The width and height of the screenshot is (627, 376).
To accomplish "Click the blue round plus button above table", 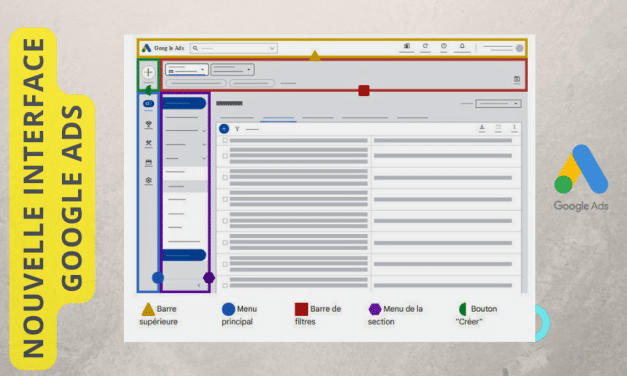I will (224, 129).
